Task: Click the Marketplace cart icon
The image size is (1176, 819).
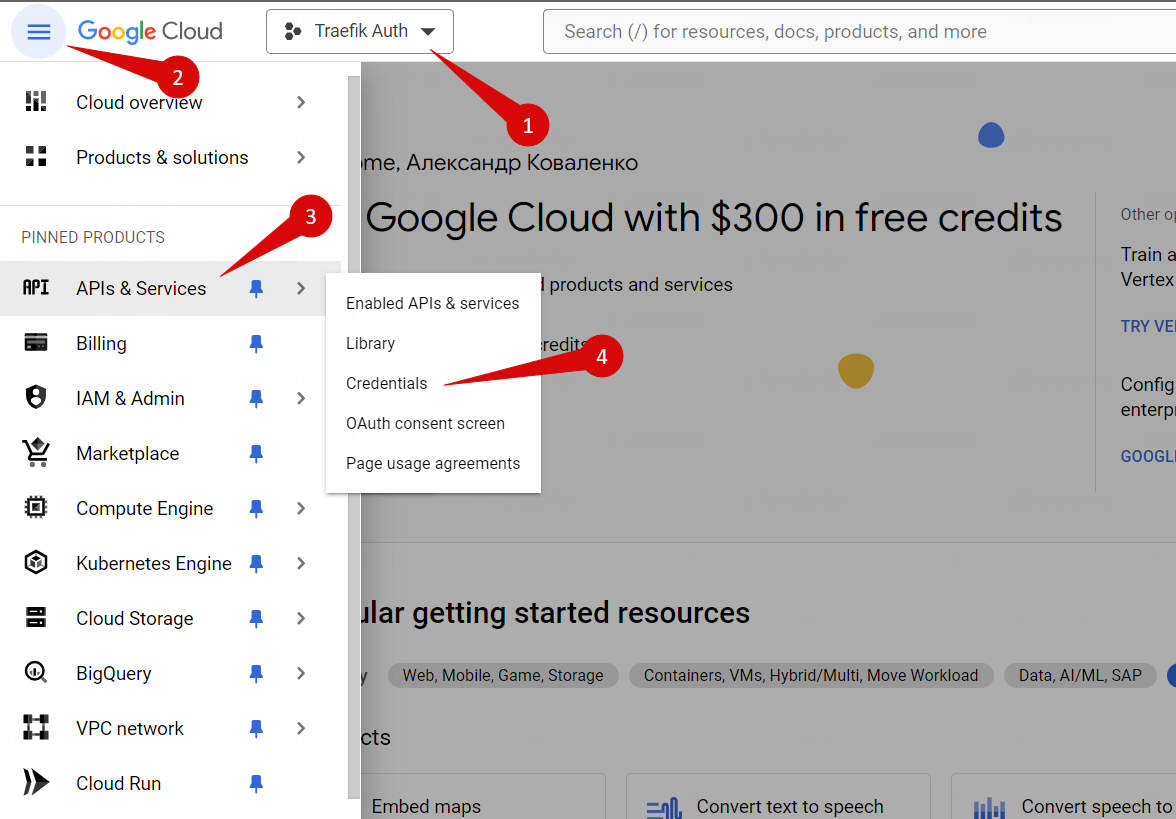Action: click(x=36, y=453)
